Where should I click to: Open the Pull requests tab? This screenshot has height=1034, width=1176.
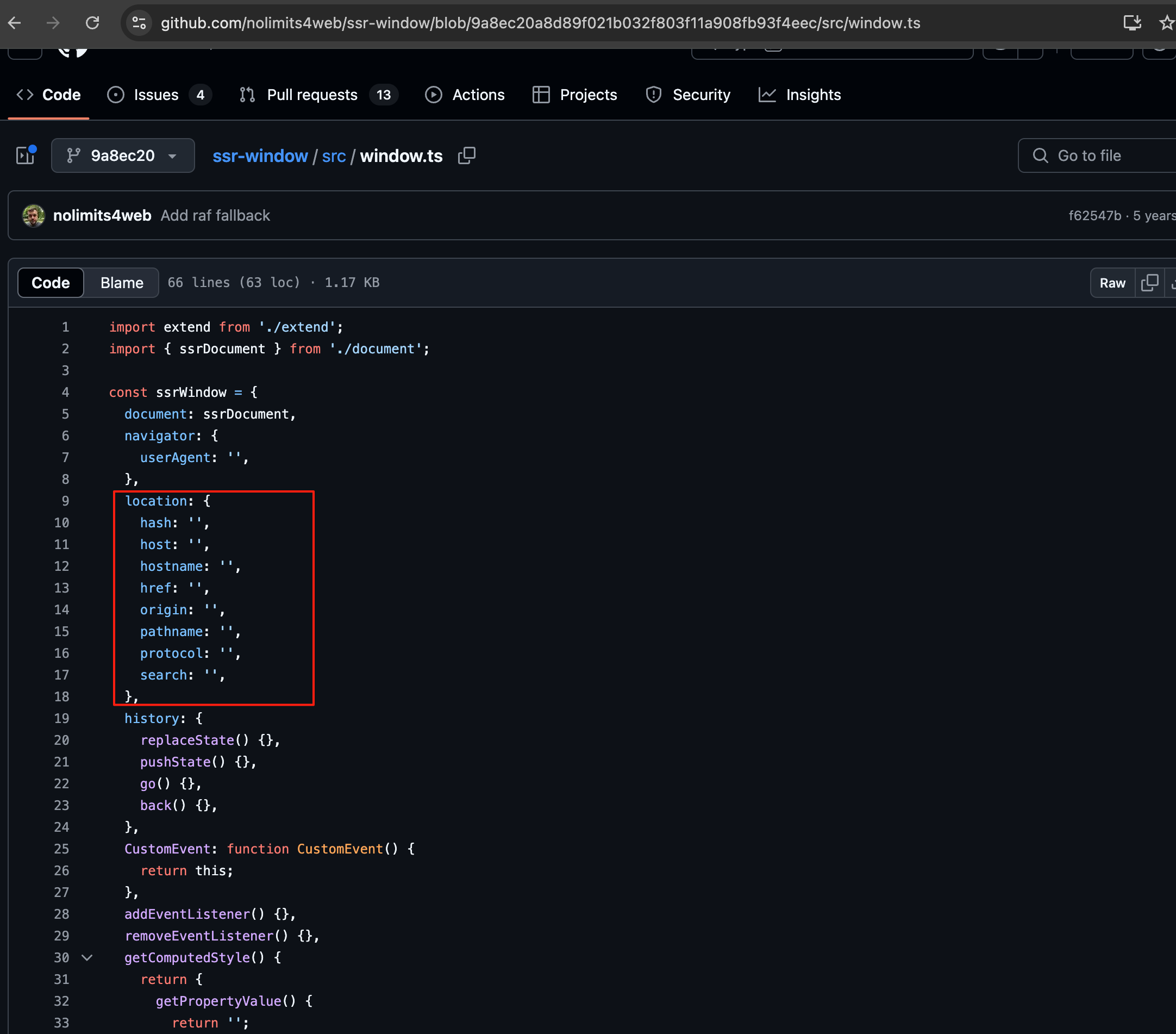(x=312, y=95)
